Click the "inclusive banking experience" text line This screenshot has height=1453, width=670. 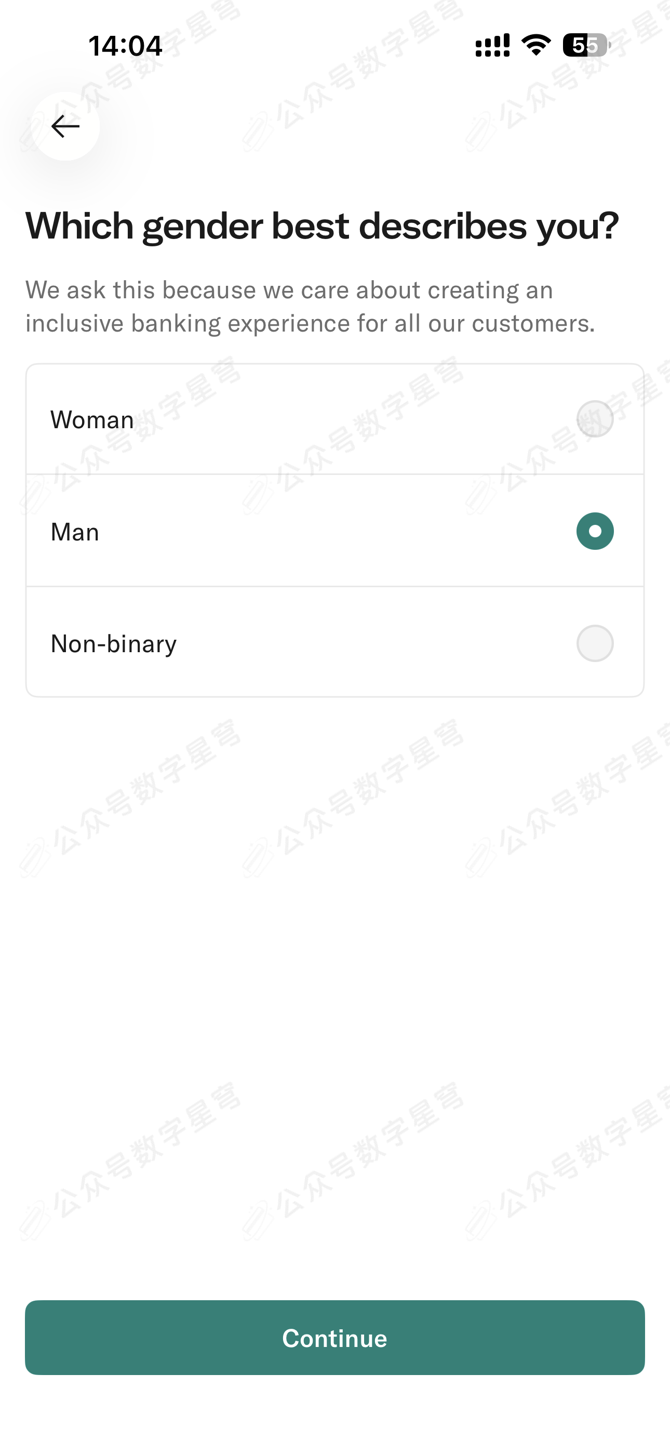click(x=310, y=324)
